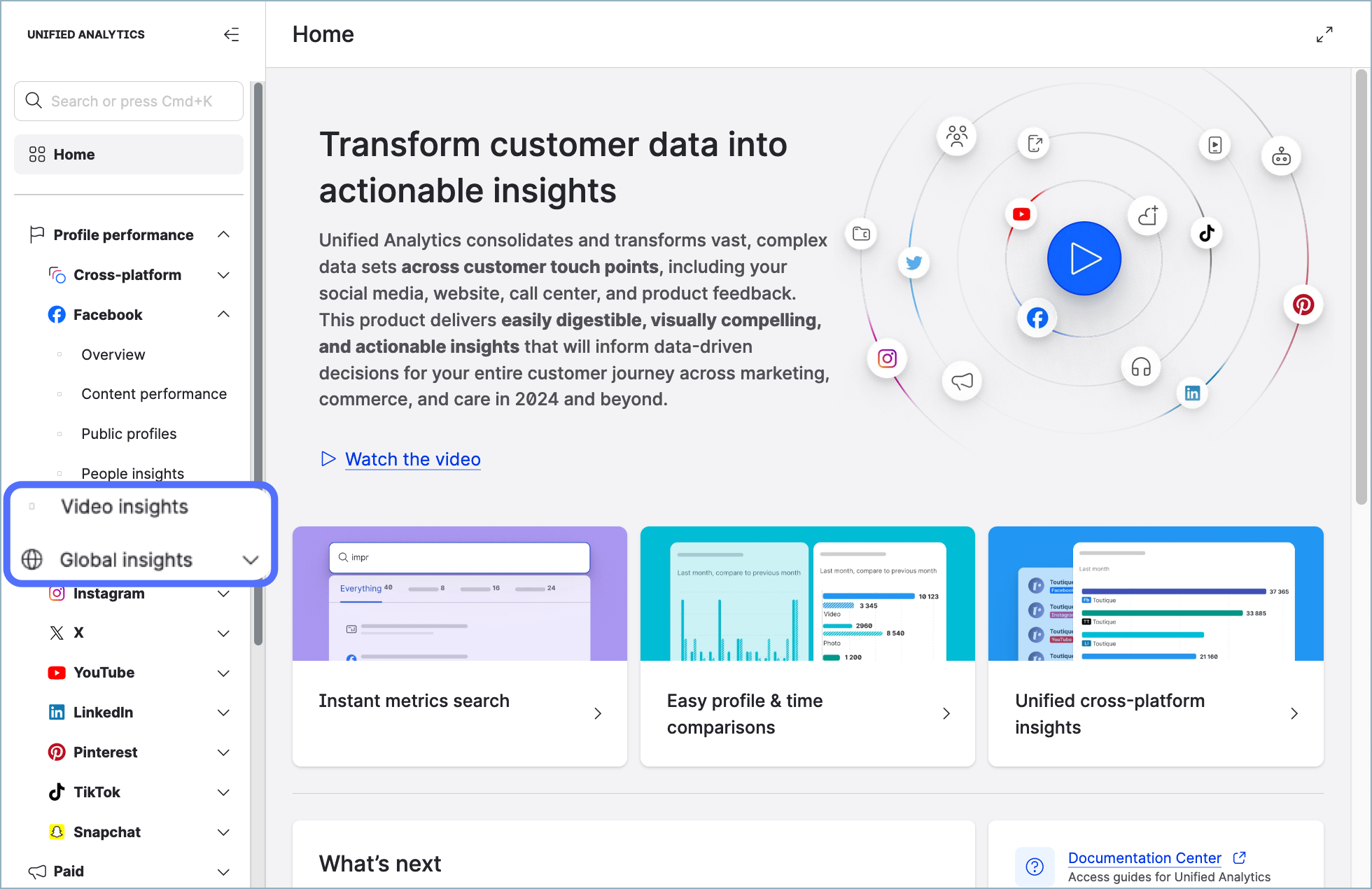Select Video insights under Facebook menu
Screen dimensions: 1372x889
[123, 505]
